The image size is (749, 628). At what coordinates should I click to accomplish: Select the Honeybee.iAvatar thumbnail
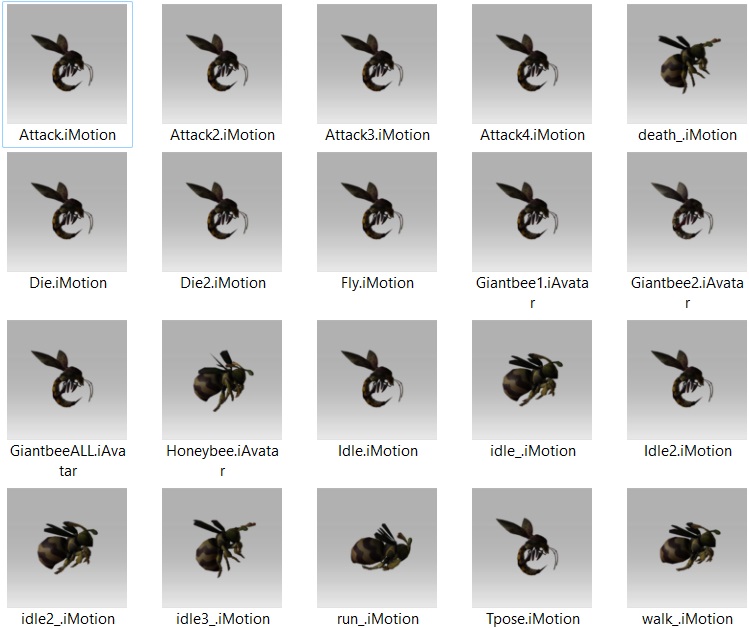(222, 380)
